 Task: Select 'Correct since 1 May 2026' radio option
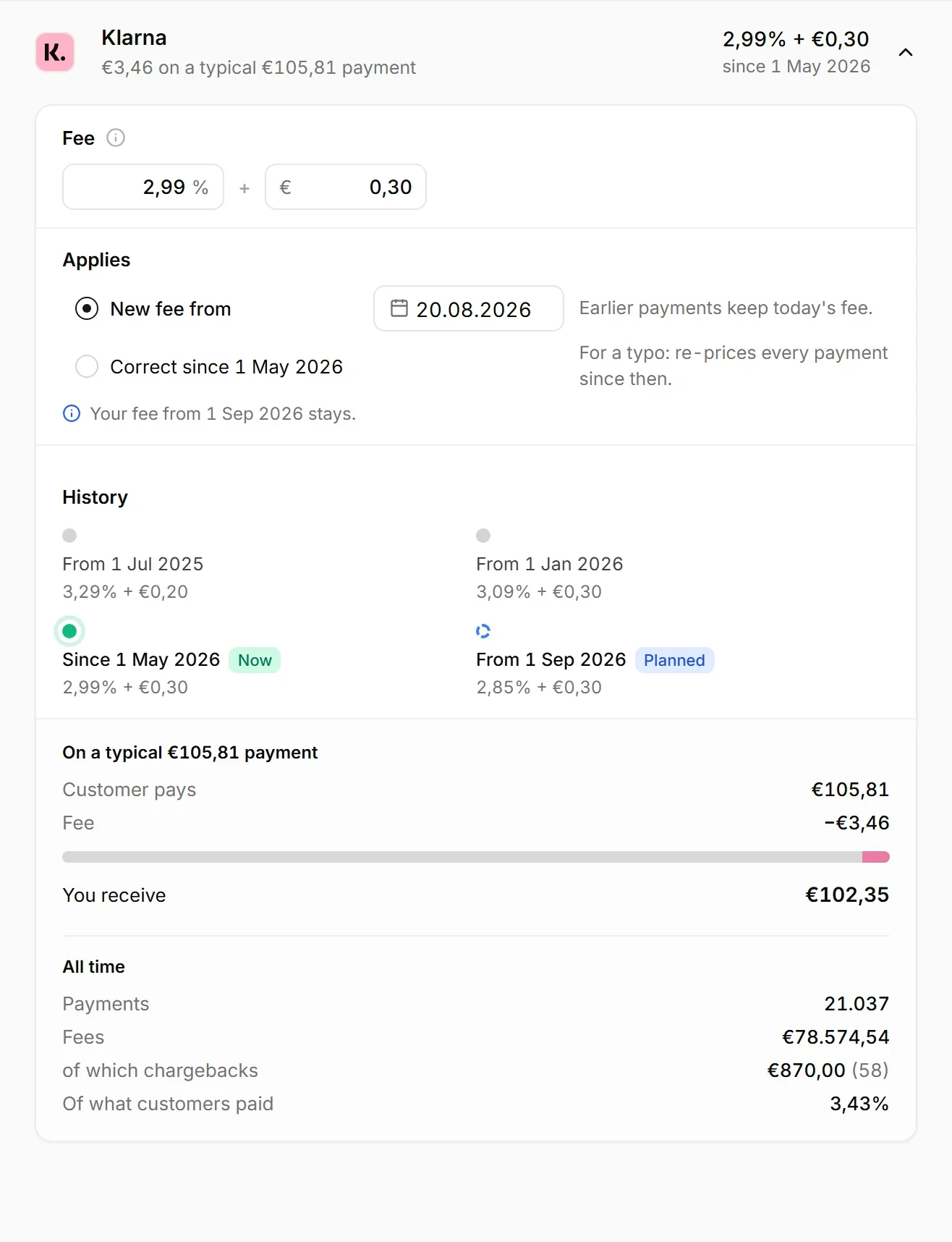tap(87, 366)
